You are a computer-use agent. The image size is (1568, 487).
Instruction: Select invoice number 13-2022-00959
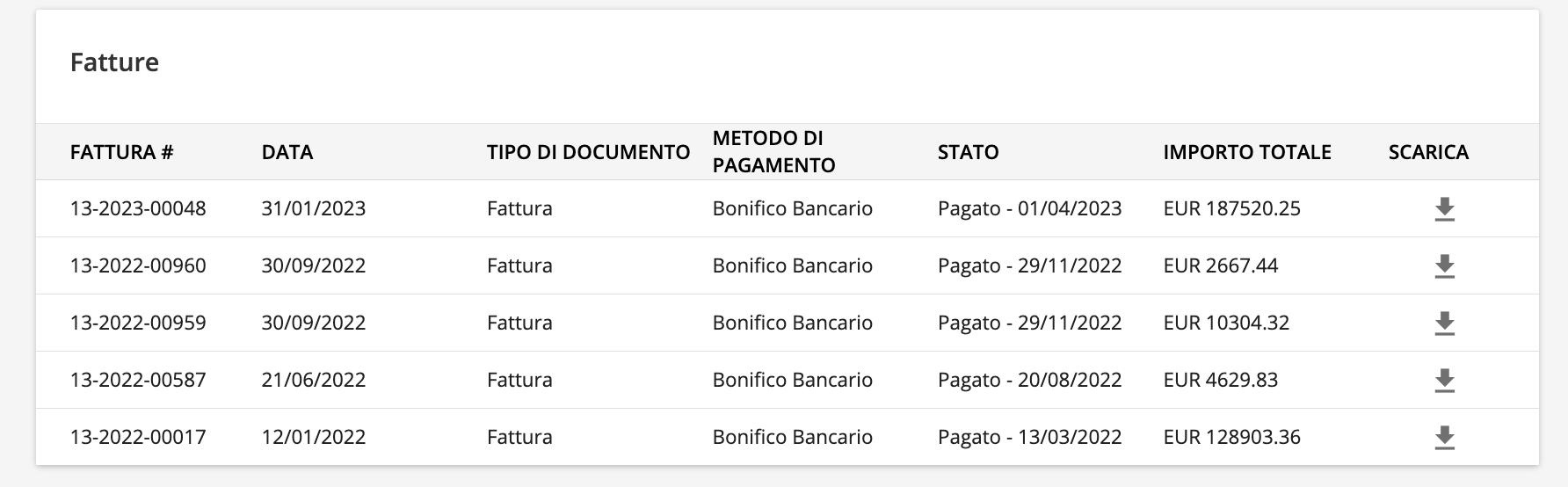pyautogui.click(x=138, y=323)
